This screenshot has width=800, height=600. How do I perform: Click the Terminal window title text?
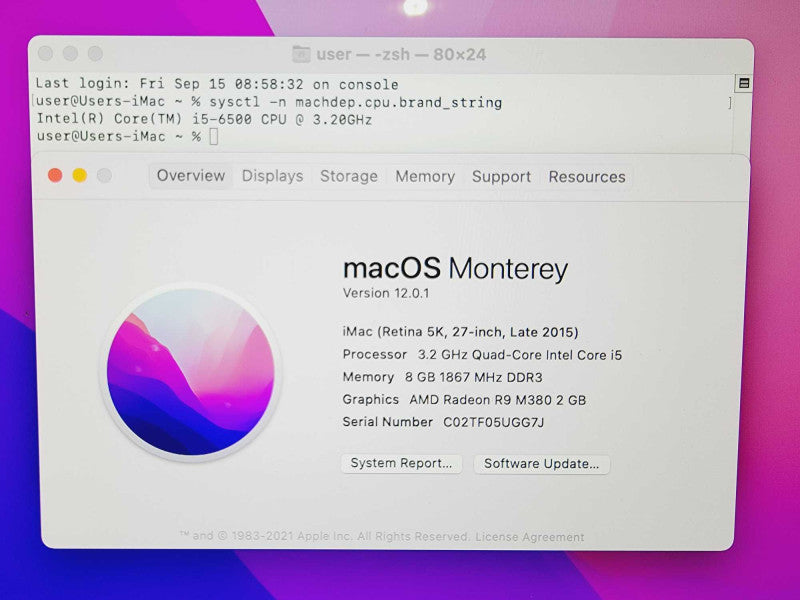401,54
